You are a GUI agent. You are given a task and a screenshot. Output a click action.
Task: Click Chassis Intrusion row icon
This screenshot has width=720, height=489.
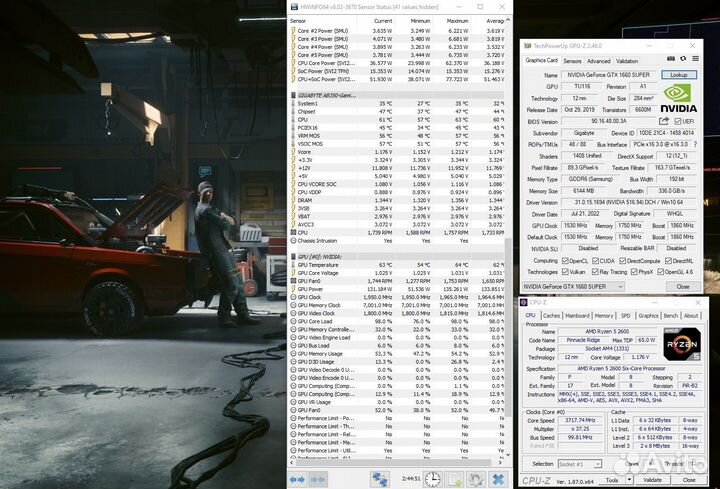point(293,241)
